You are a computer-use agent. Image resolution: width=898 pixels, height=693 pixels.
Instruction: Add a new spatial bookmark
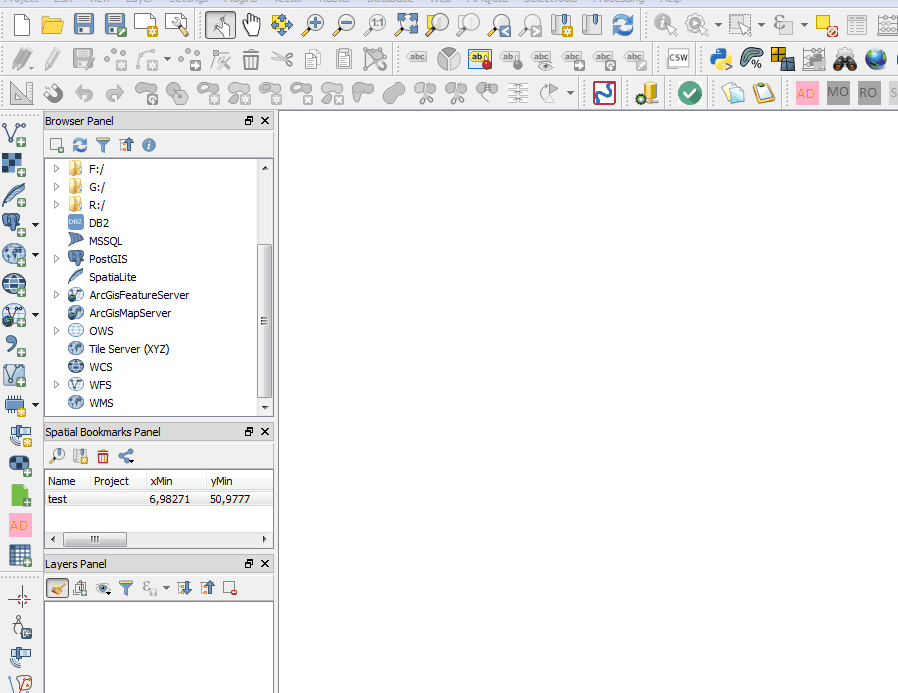click(80, 456)
